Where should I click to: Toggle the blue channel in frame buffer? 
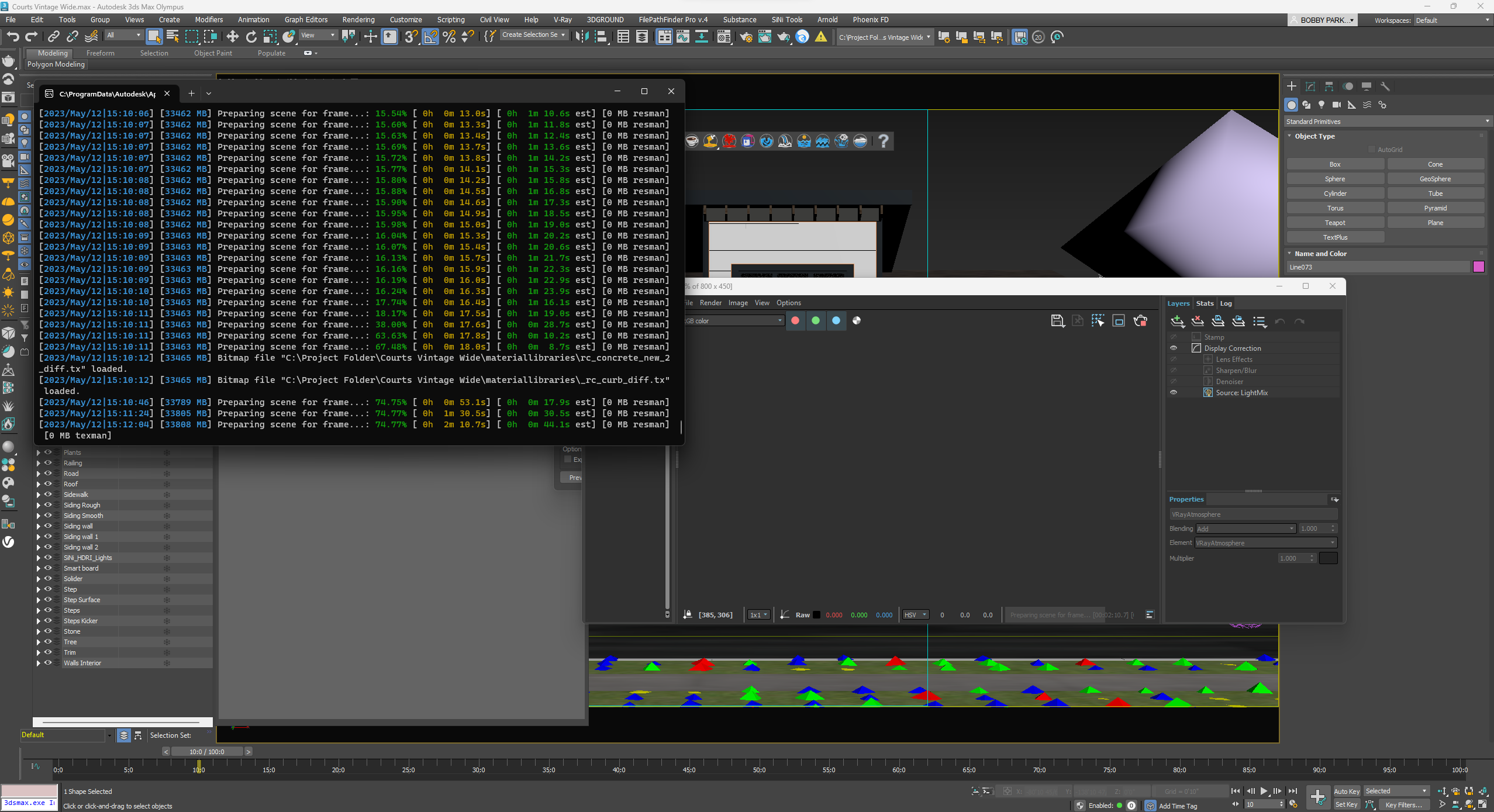[x=836, y=320]
